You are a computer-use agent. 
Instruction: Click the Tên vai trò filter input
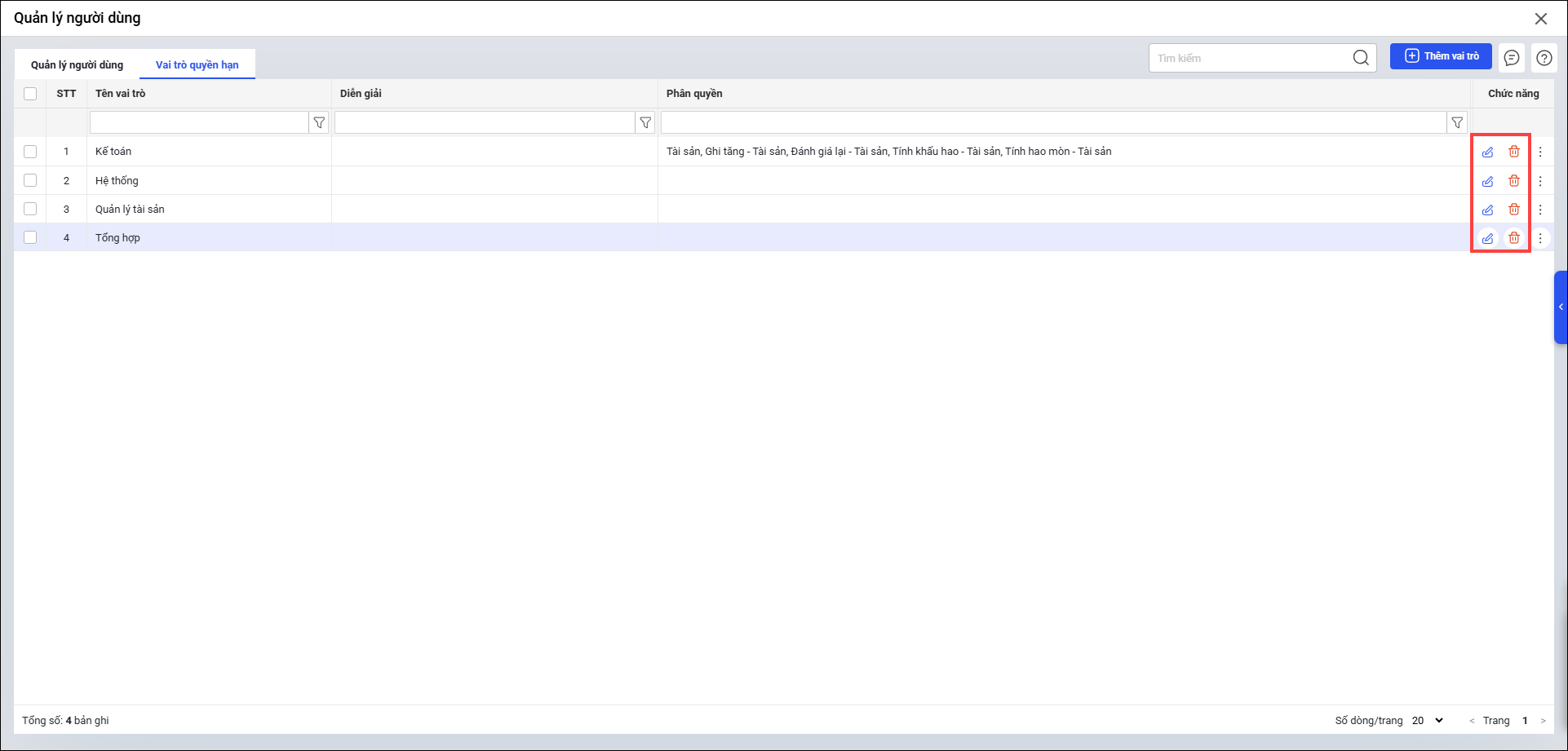(199, 123)
